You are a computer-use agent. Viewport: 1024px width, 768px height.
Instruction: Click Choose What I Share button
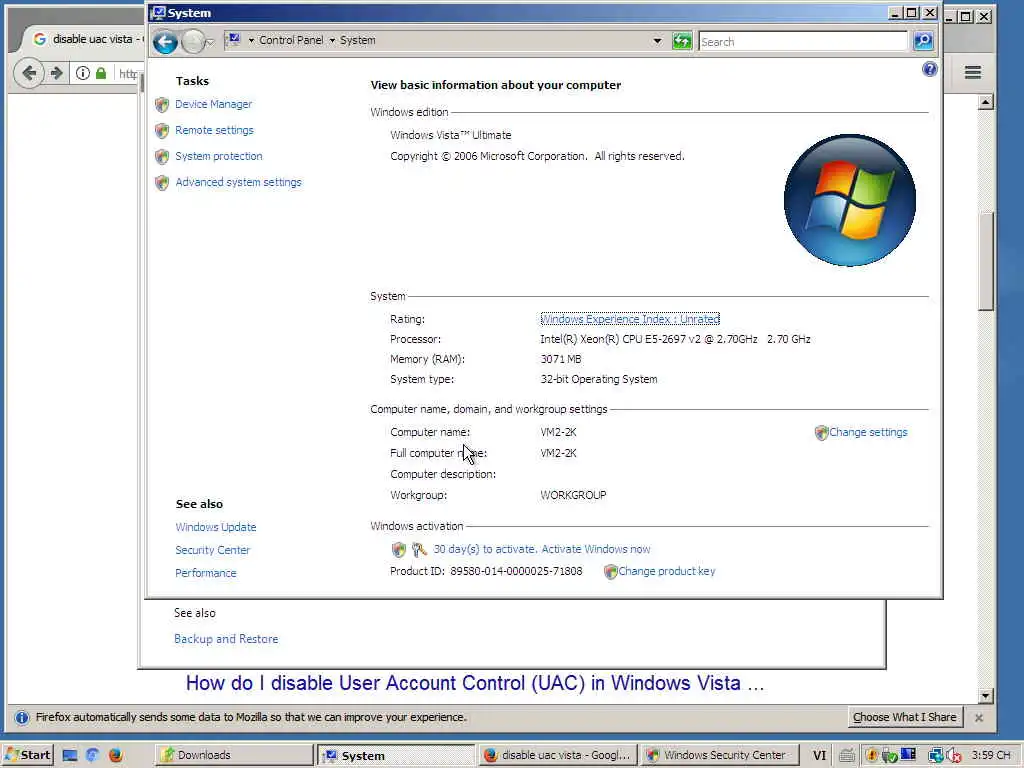tap(904, 717)
